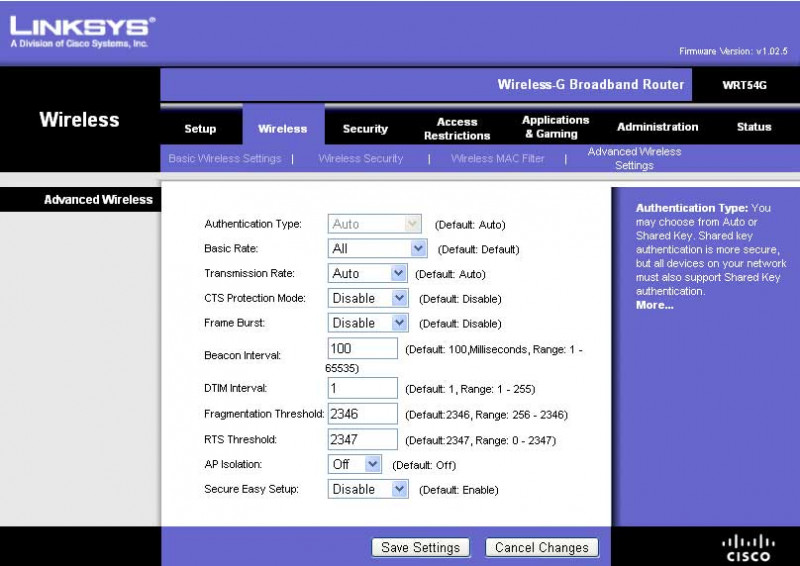The width and height of the screenshot is (800, 566).
Task: Switch to the Administration tab
Action: pos(657,127)
